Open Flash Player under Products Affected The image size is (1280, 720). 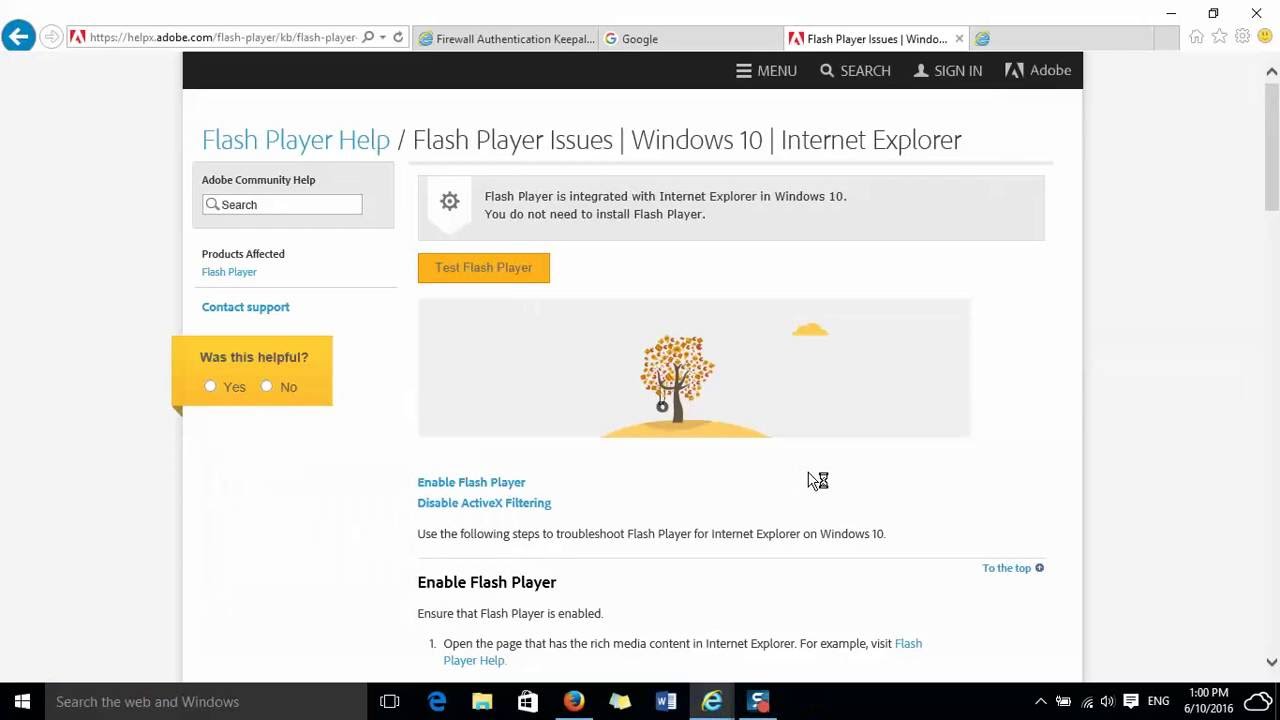point(229,272)
